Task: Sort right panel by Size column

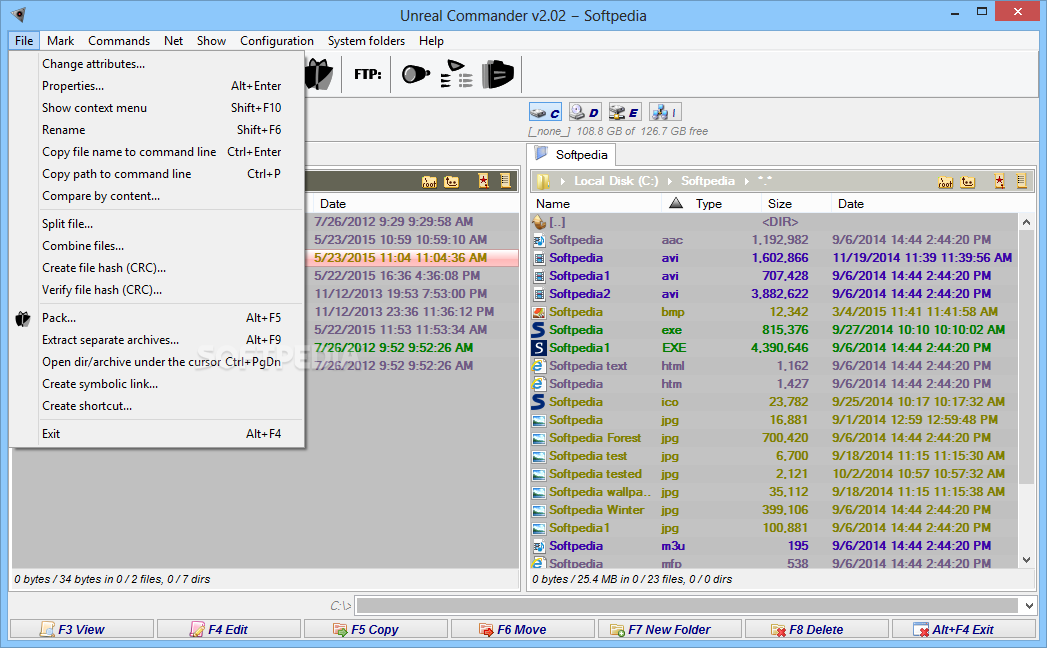Action: (x=795, y=204)
